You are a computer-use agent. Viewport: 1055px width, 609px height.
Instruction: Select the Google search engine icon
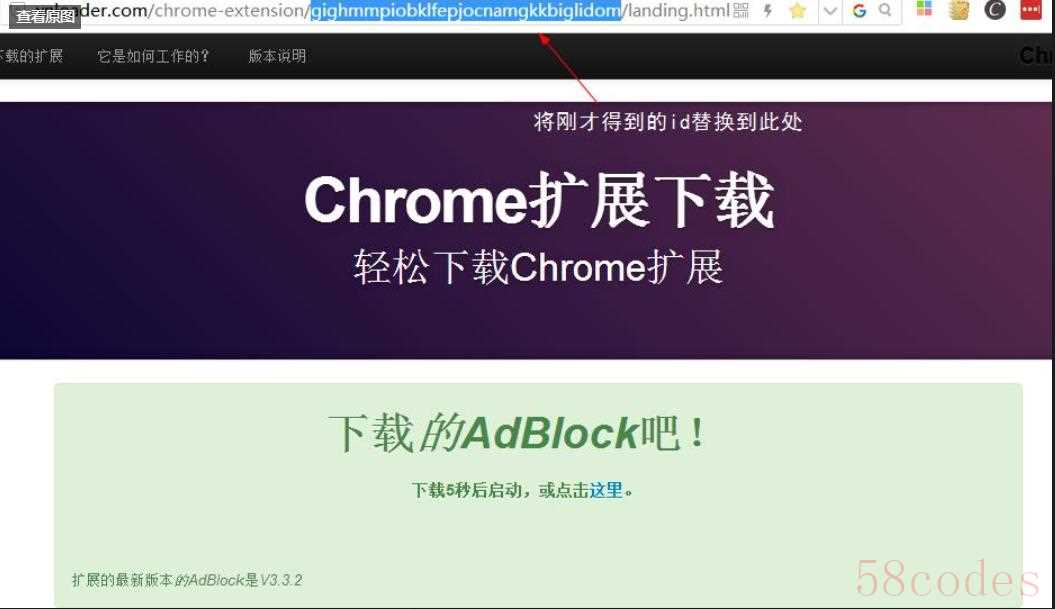pos(859,11)
